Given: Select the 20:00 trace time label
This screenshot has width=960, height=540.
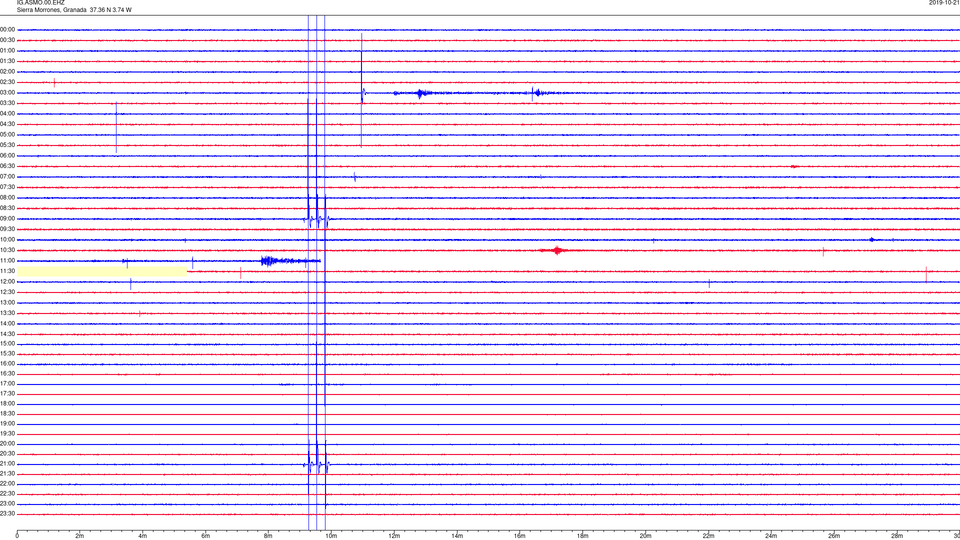Looking at the screenshot, I should click(7, 444).
